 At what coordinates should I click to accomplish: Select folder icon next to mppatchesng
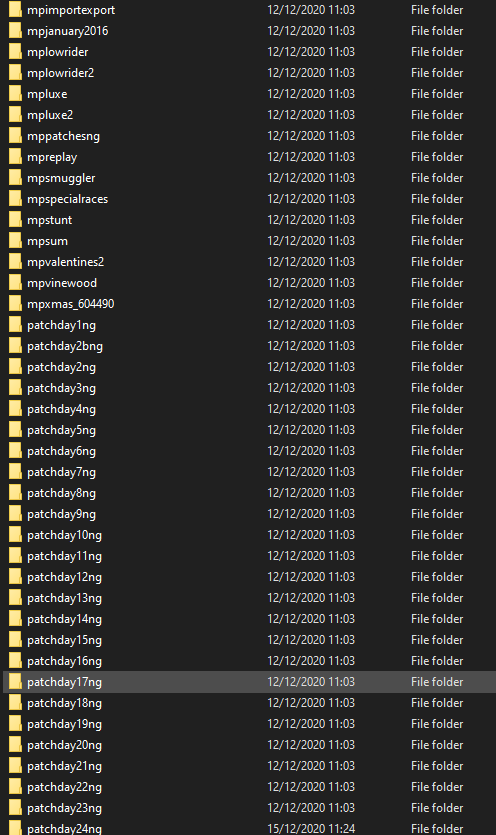(x=15, y=136)
